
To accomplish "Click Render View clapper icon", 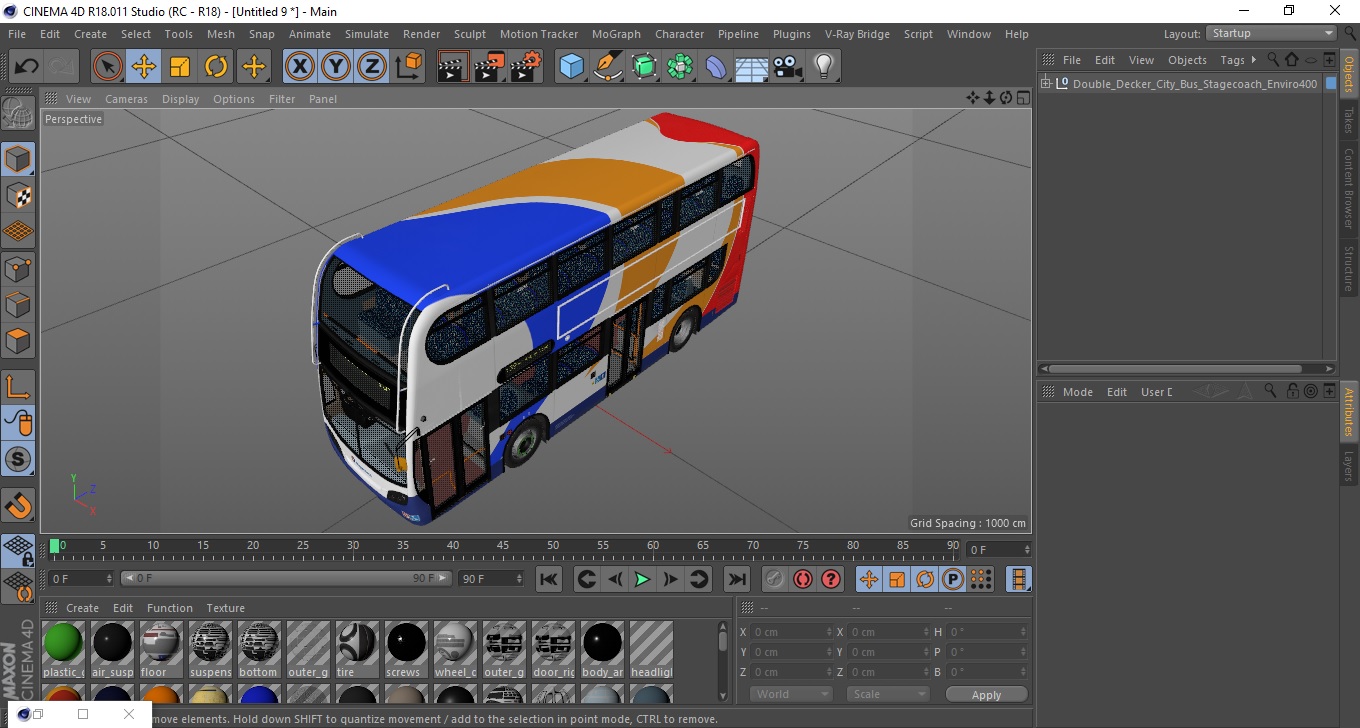I will coord(453,67).
